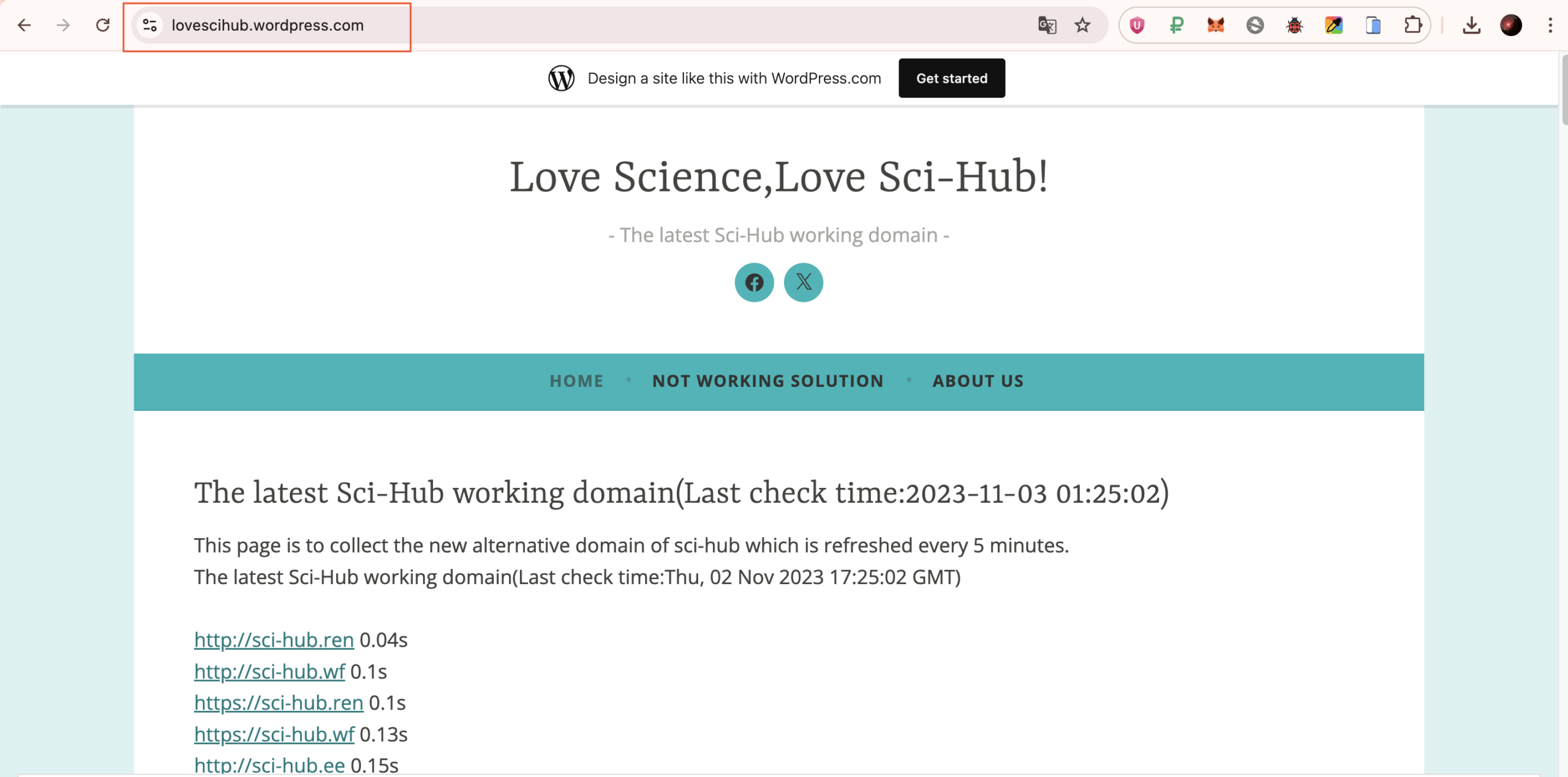Bookmark this page with the star icon
The image size is (1568, 777).
click(1082, 25)
